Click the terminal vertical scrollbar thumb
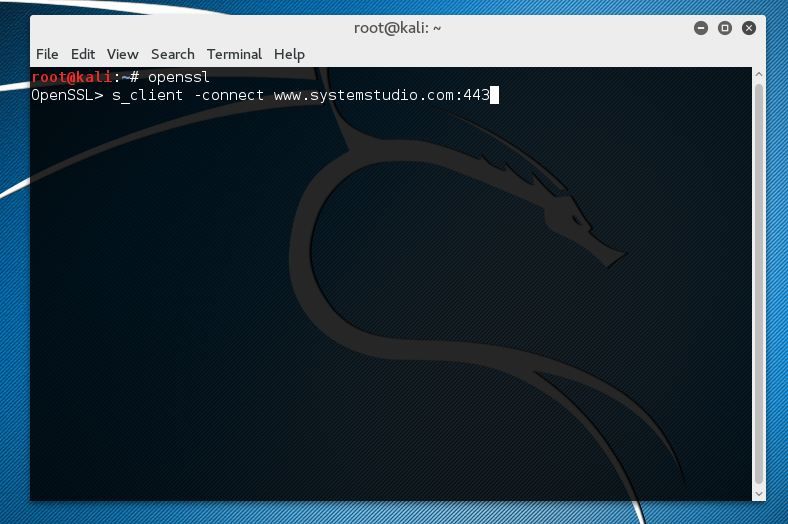788x524 pixels. (x=759, y=284)
